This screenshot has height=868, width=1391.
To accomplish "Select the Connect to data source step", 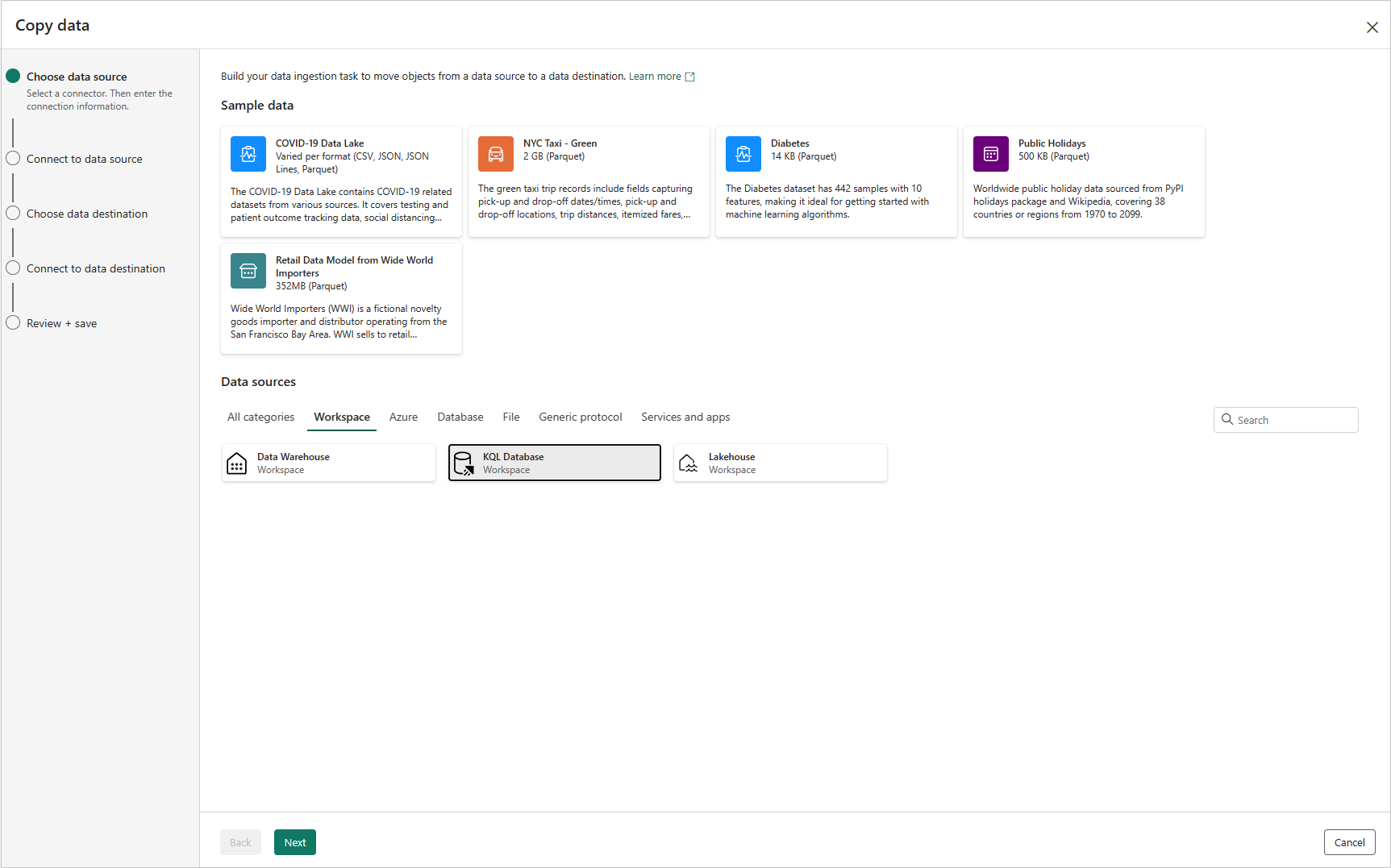I will [x=84, y=159].
